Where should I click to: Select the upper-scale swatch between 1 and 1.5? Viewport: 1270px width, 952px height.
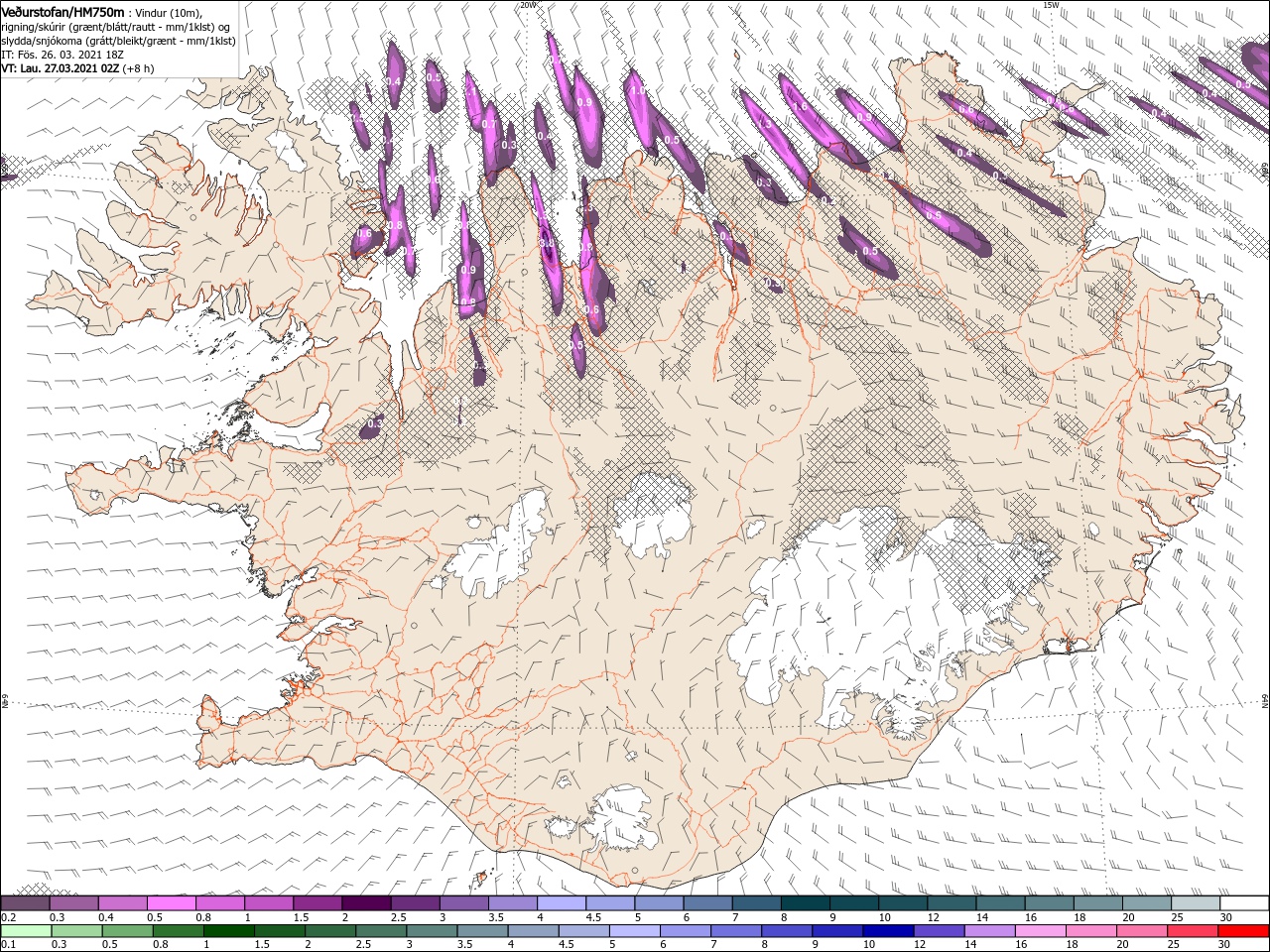[x=268, y=903]
